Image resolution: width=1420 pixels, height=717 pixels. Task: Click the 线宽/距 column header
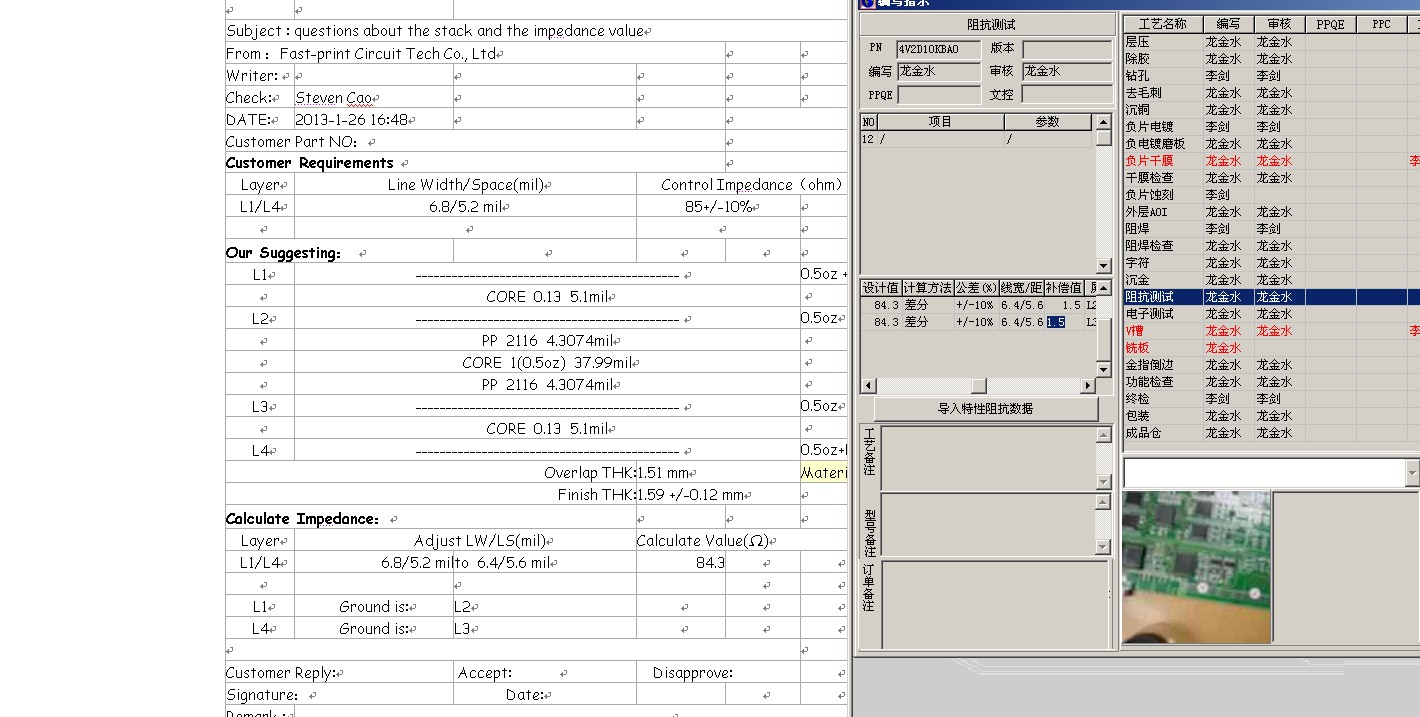(x=1022, y=288)
